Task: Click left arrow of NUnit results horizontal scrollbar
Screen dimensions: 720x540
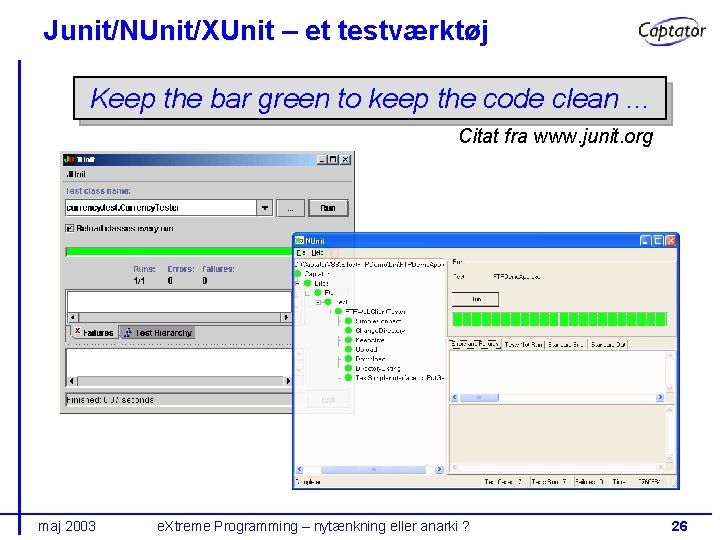Action: (455, 398)
